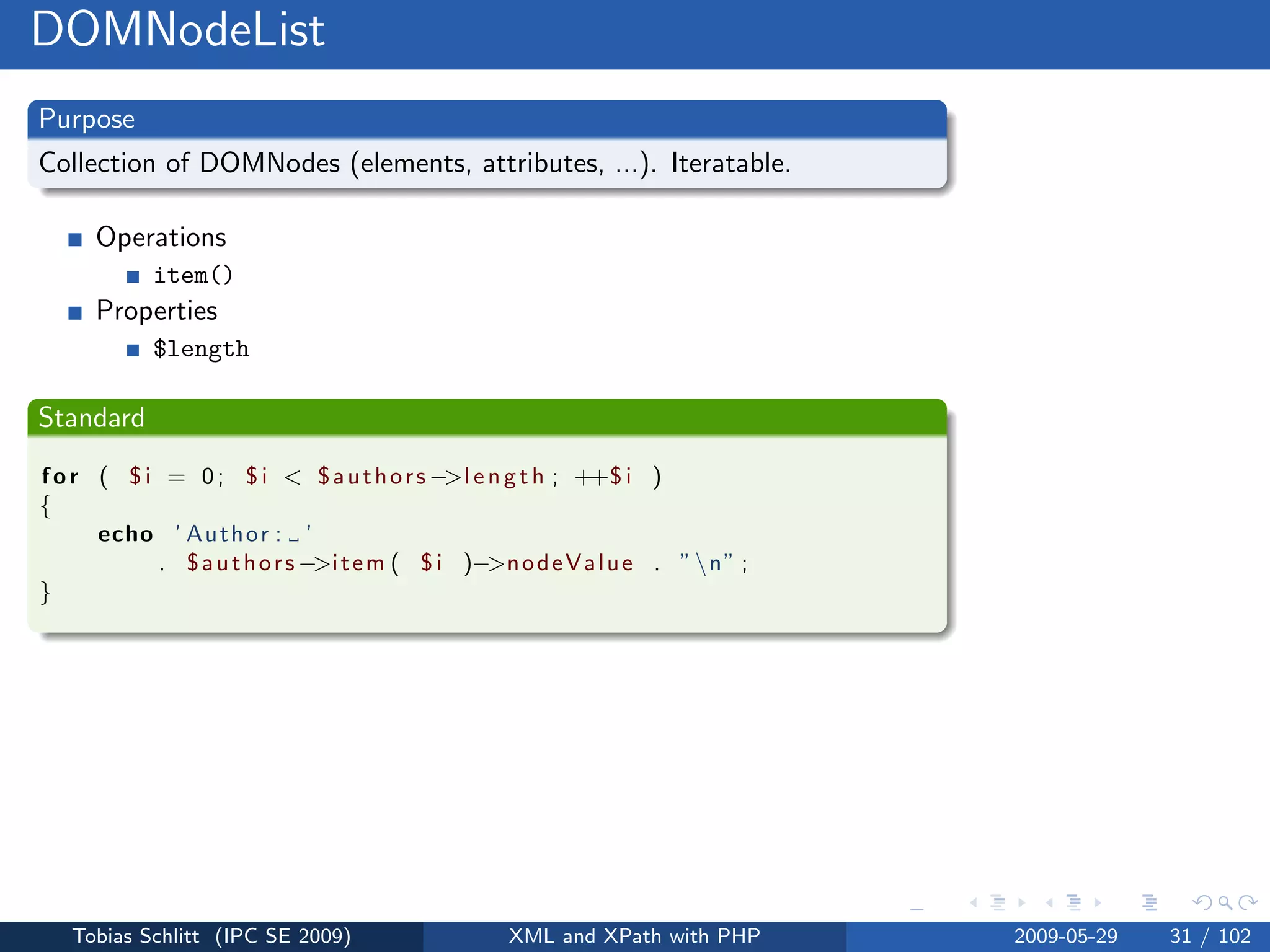Click the go forward circular arrow
Image resolution: width=1270 pixels, height=952 pixels.
coord(1248,903)
